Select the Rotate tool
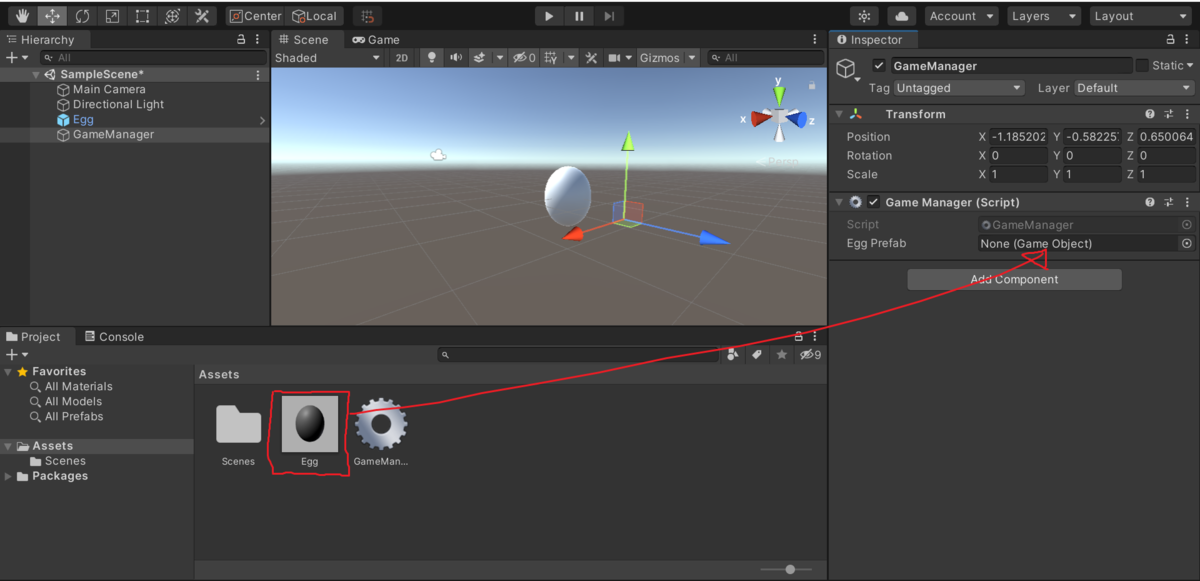 (x=82, y=16)
